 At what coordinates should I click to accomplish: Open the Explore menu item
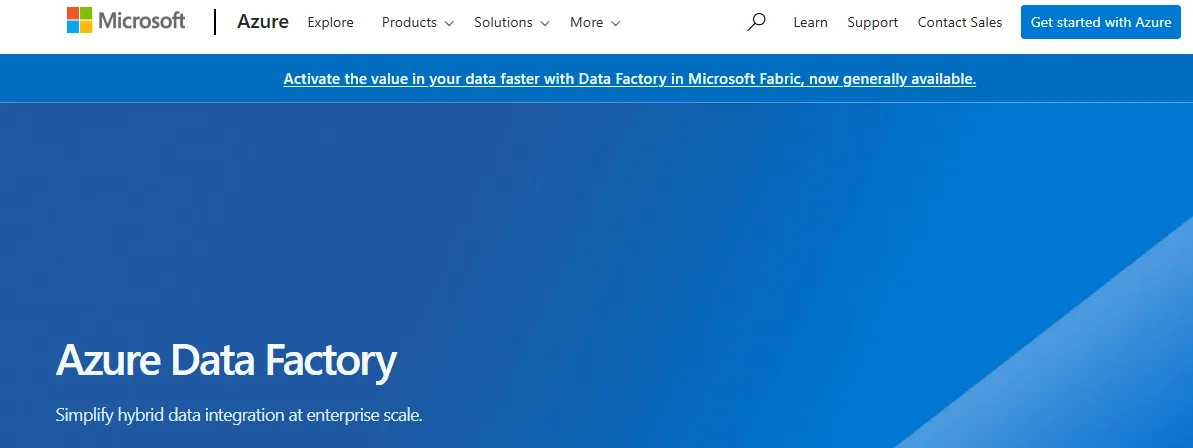click(330, 22)
